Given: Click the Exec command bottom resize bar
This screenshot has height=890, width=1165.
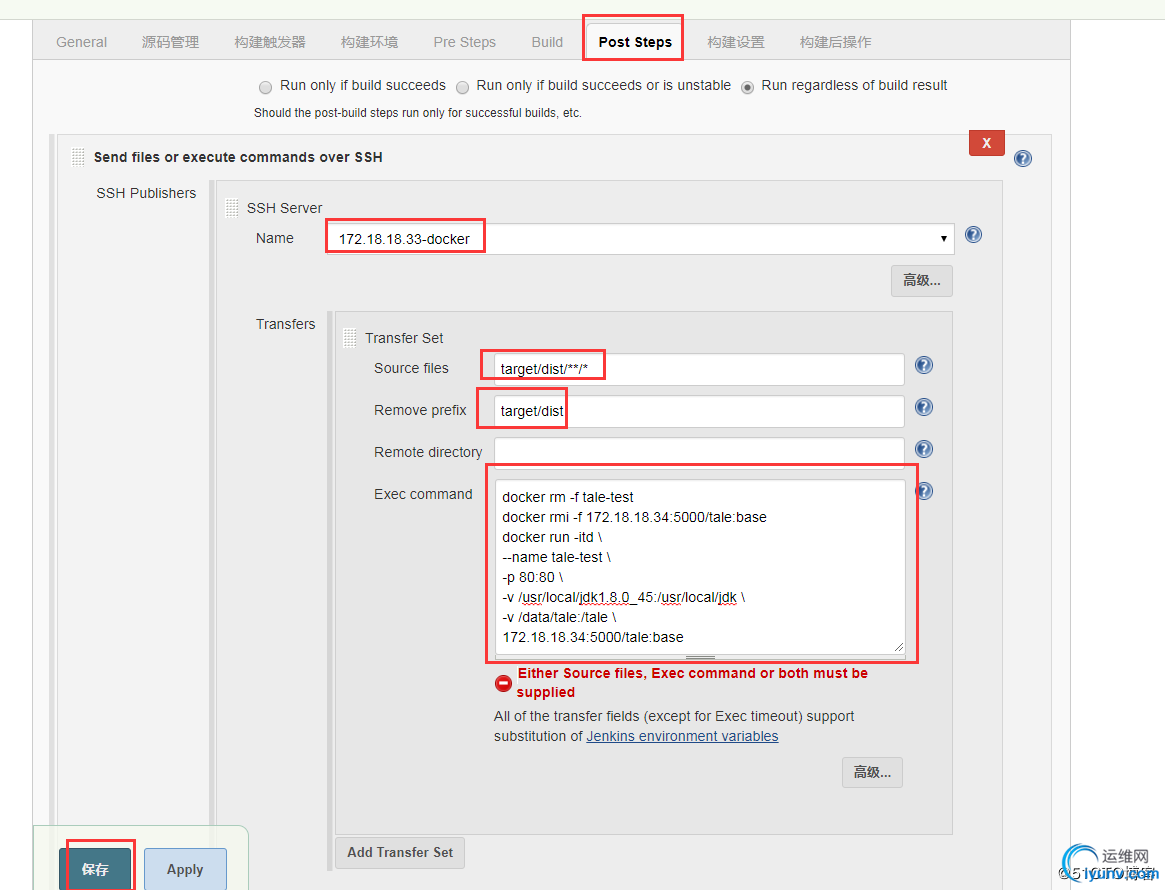Looking at the screenshot, I should 700,657.
